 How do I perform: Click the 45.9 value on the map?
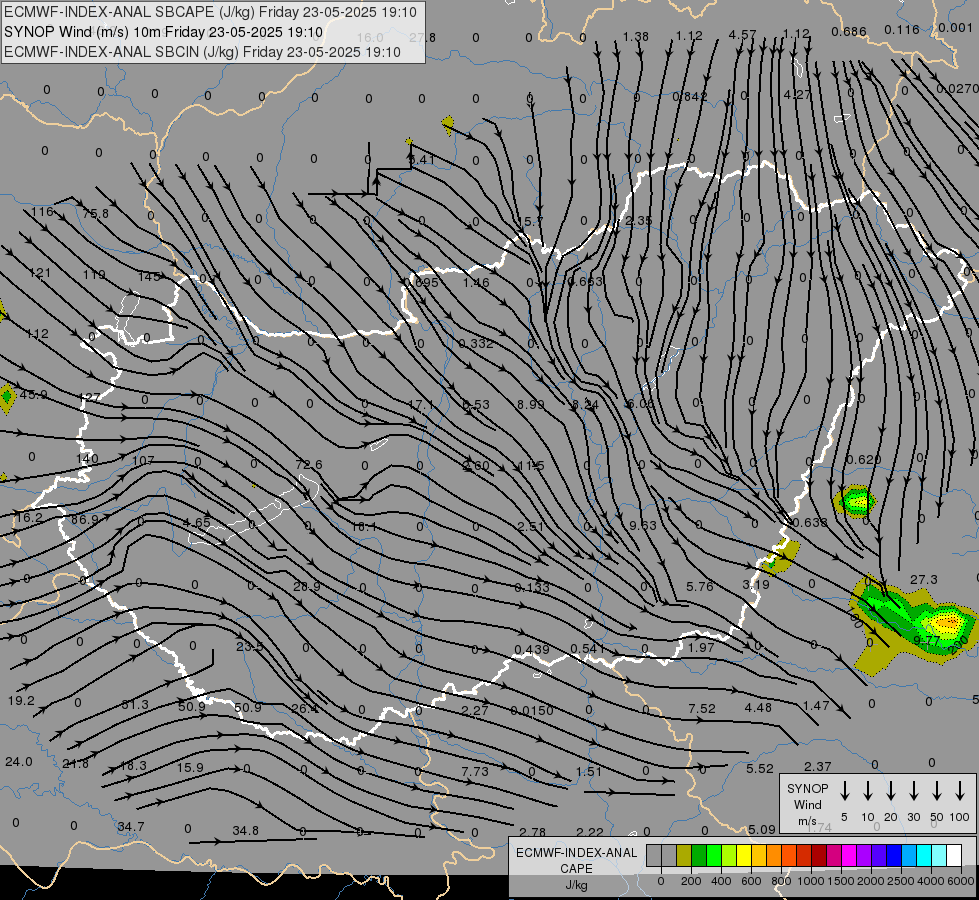[x=33, y=395]
